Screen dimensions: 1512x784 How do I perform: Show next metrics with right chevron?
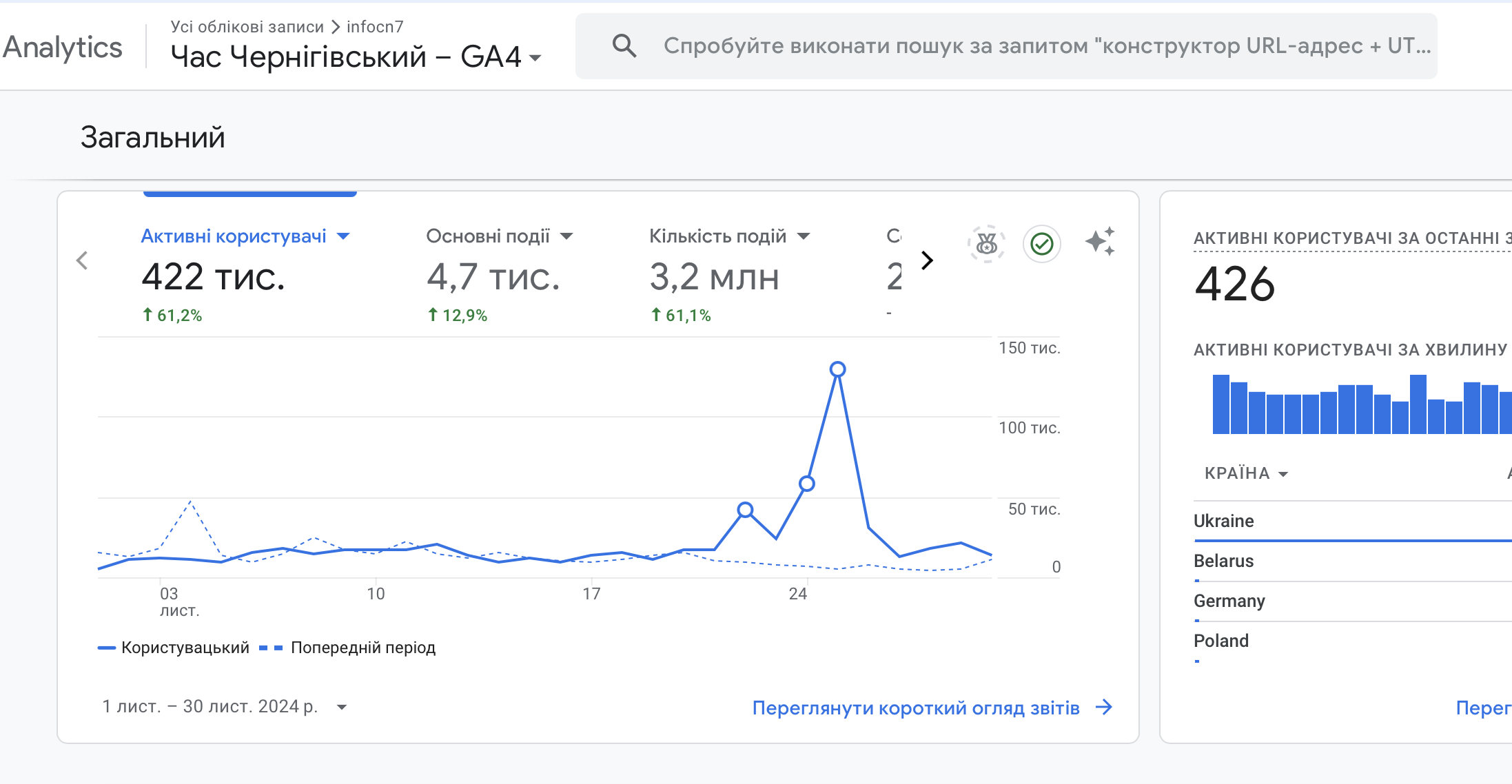[928, 260]
